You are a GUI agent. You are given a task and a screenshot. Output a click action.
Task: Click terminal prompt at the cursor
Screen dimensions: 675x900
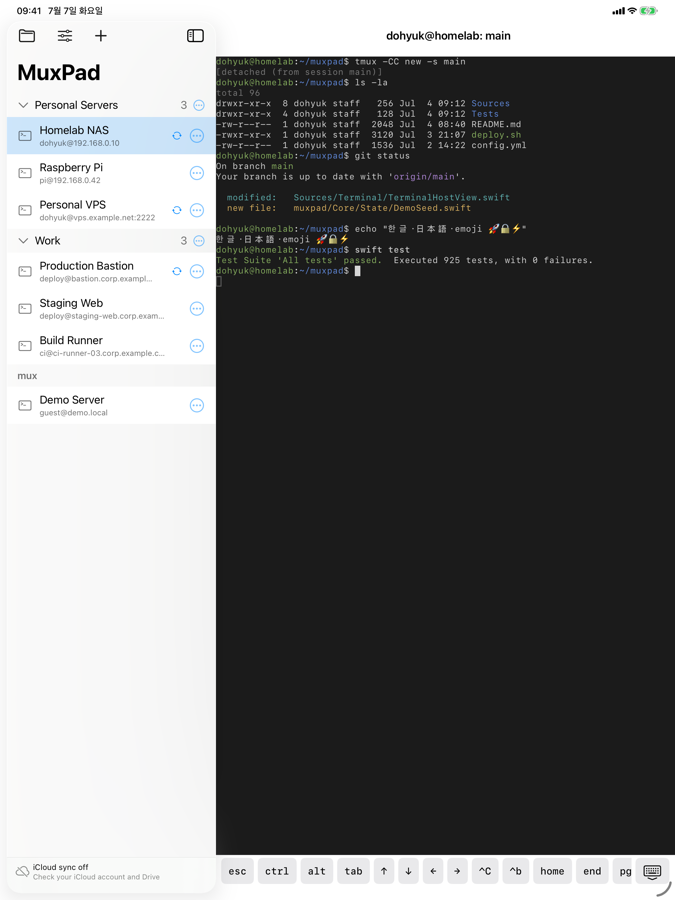pos(358,271)
